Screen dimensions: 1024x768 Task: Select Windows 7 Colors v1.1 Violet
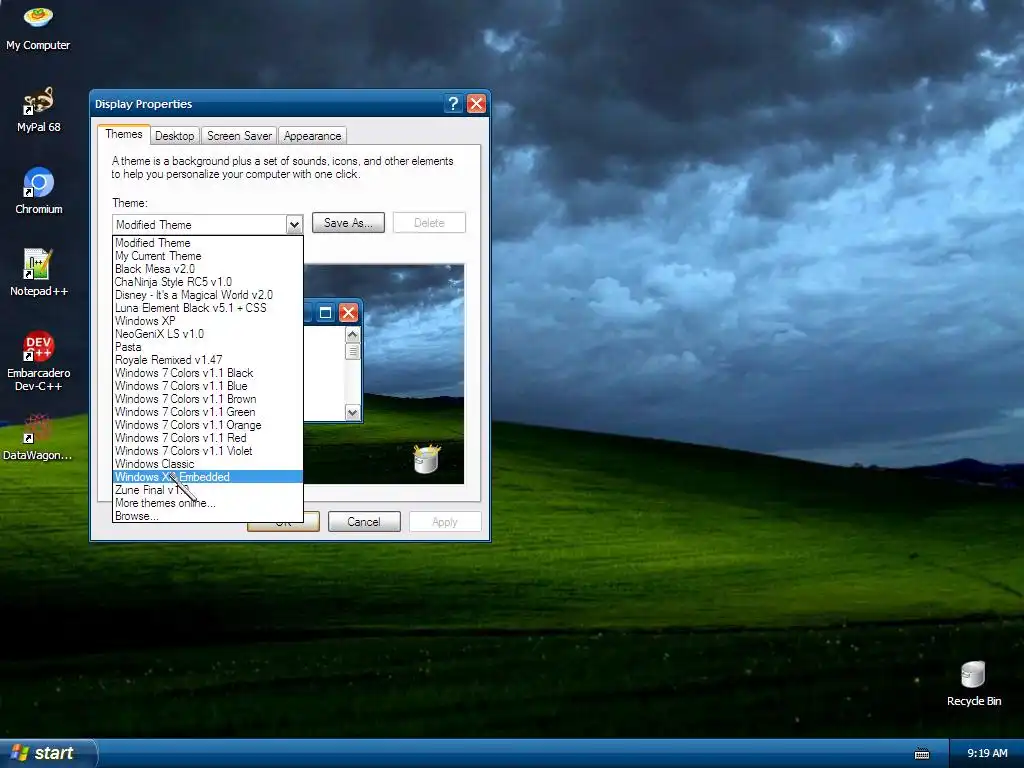coord(208,451)
